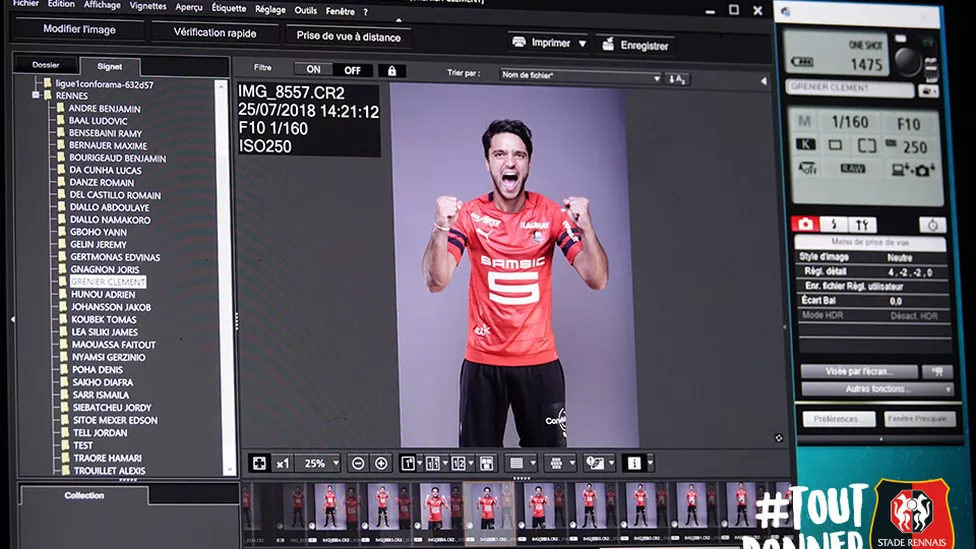Click the fit-to-window icon in preview toolbar
Viewport: 976px width, 549px height.
tap(259, 463)
